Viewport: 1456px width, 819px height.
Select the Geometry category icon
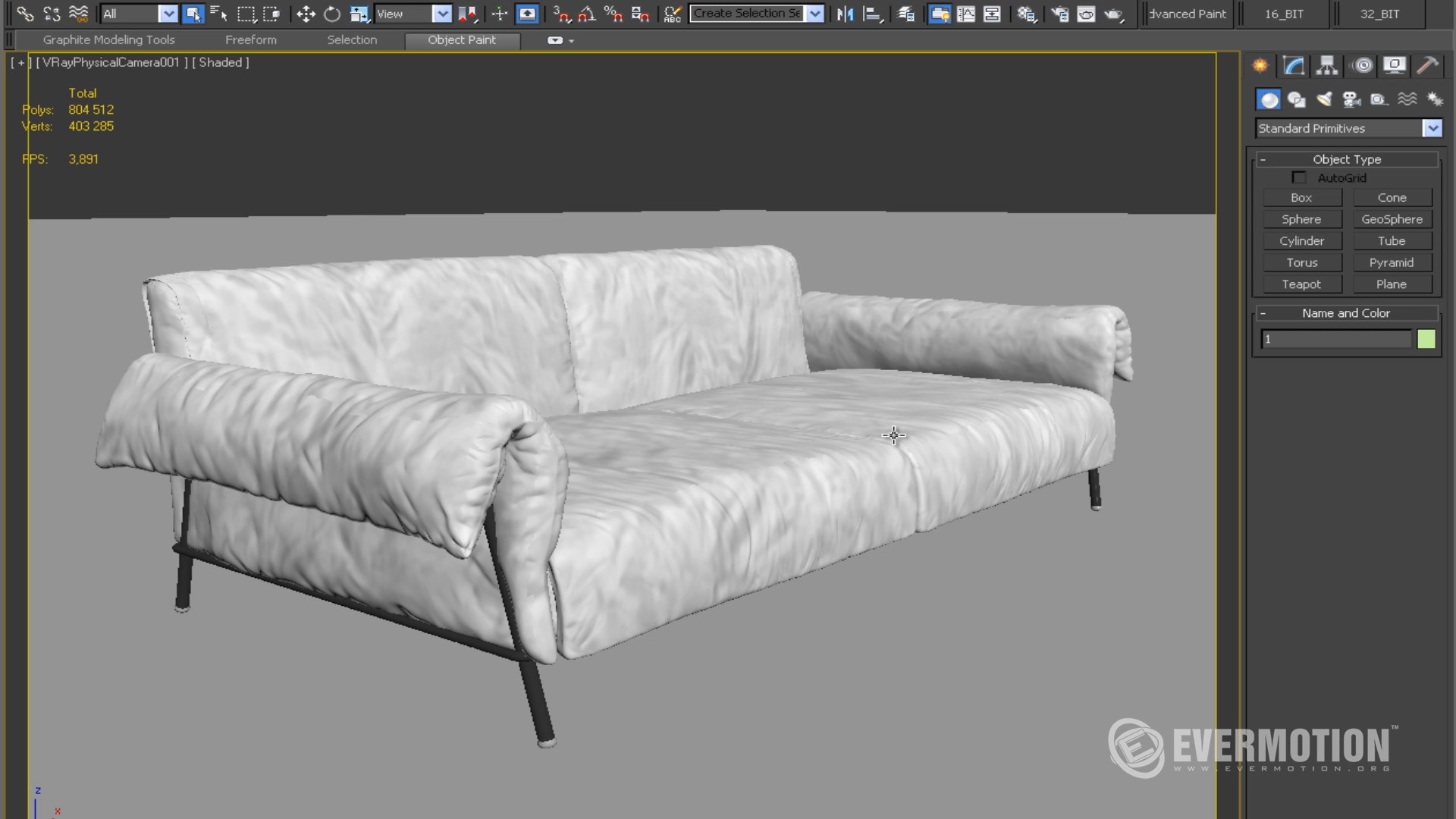click(x=1269, y=99)
